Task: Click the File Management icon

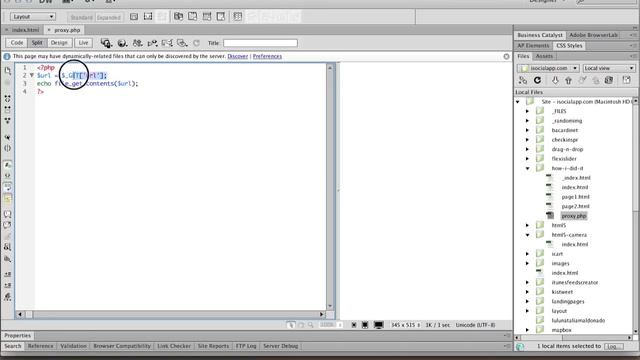Action: click(138, 43)
